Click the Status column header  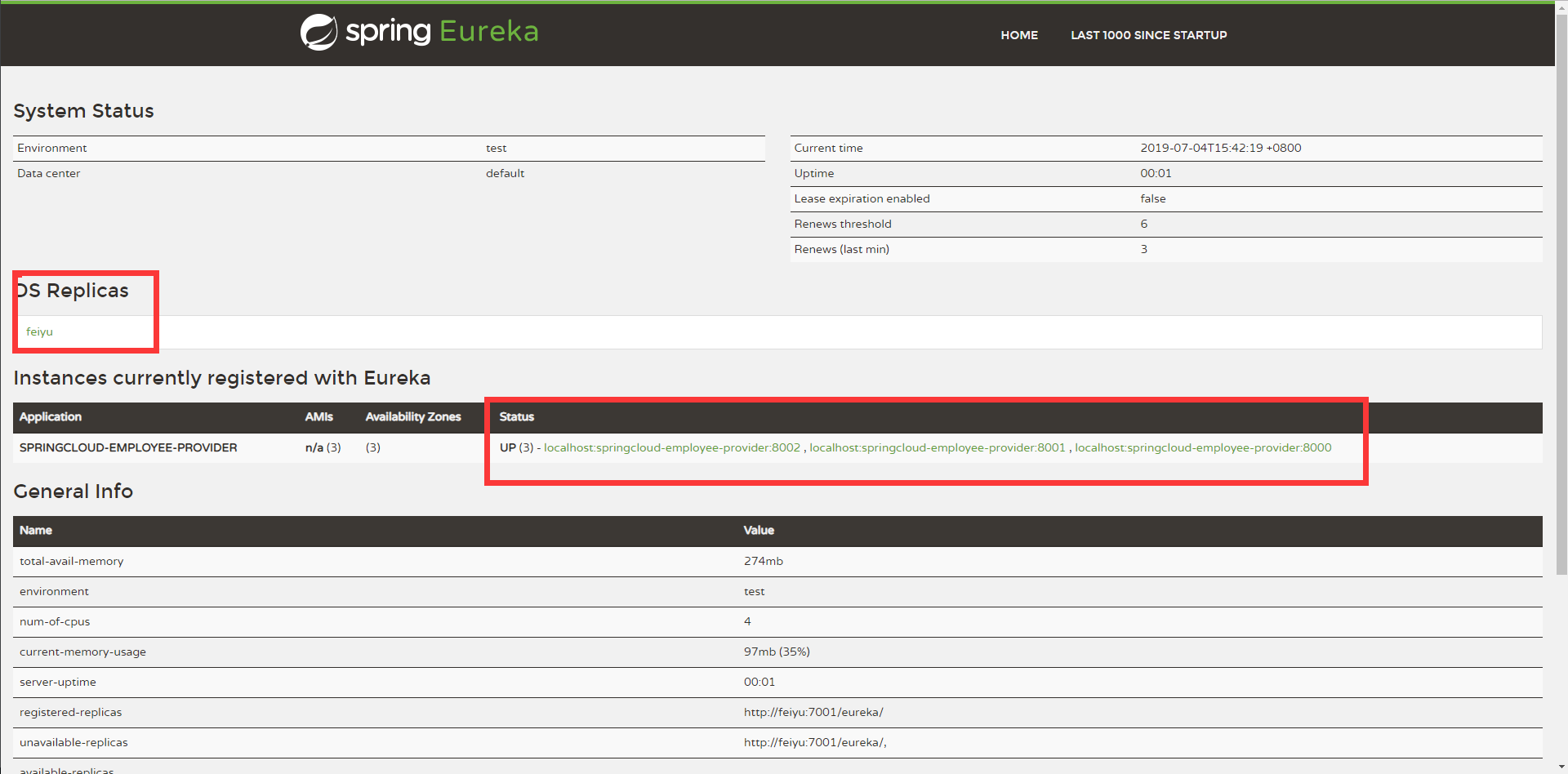pos(517,416)
